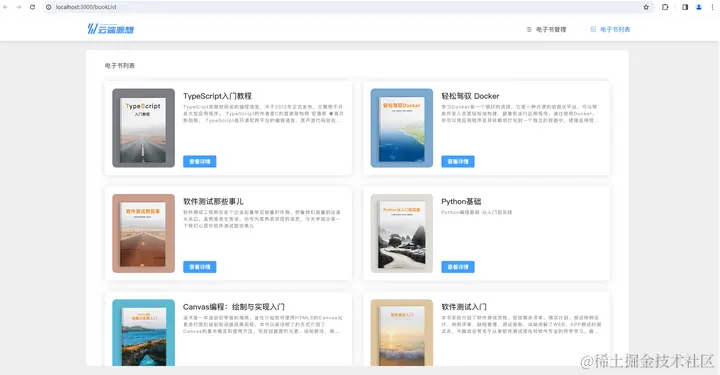Click the 软件测试那些事儿 description text
The height and width of the screenshot is (375, 720).
262,219
